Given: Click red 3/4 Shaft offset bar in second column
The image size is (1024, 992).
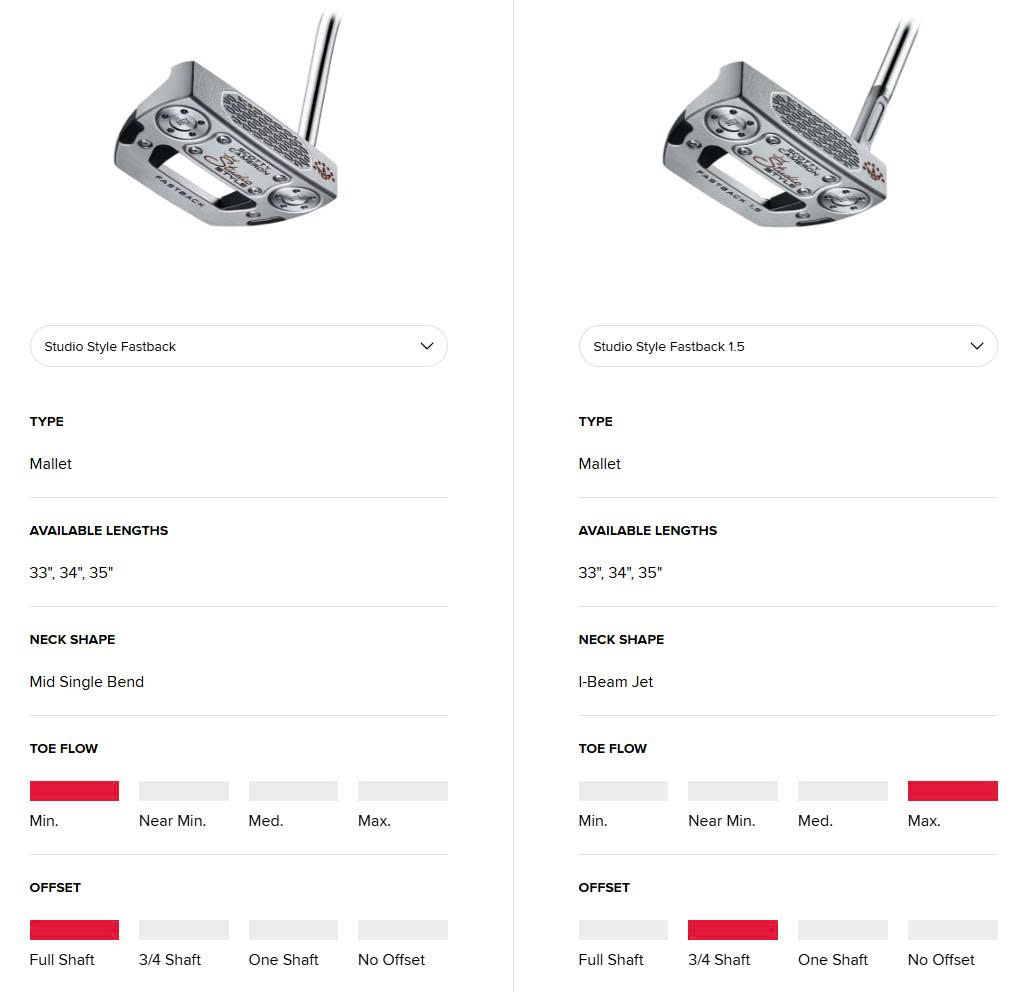Looking at the screenshot, I should 732,930.
